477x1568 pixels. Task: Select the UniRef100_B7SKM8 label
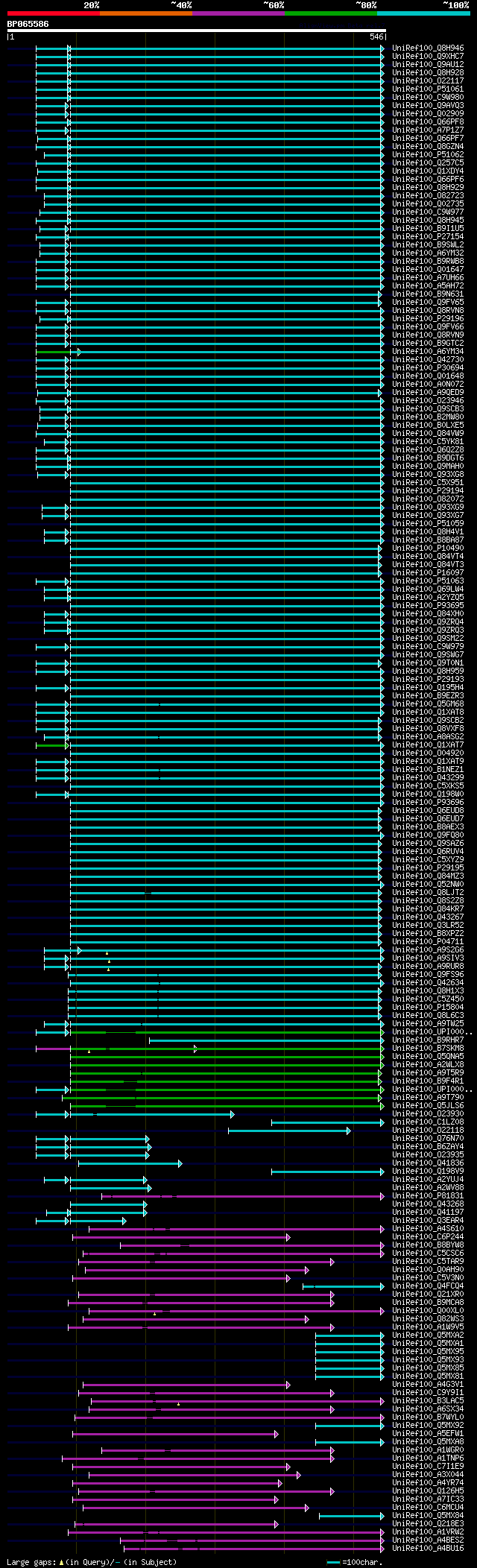pos(428,1049)
